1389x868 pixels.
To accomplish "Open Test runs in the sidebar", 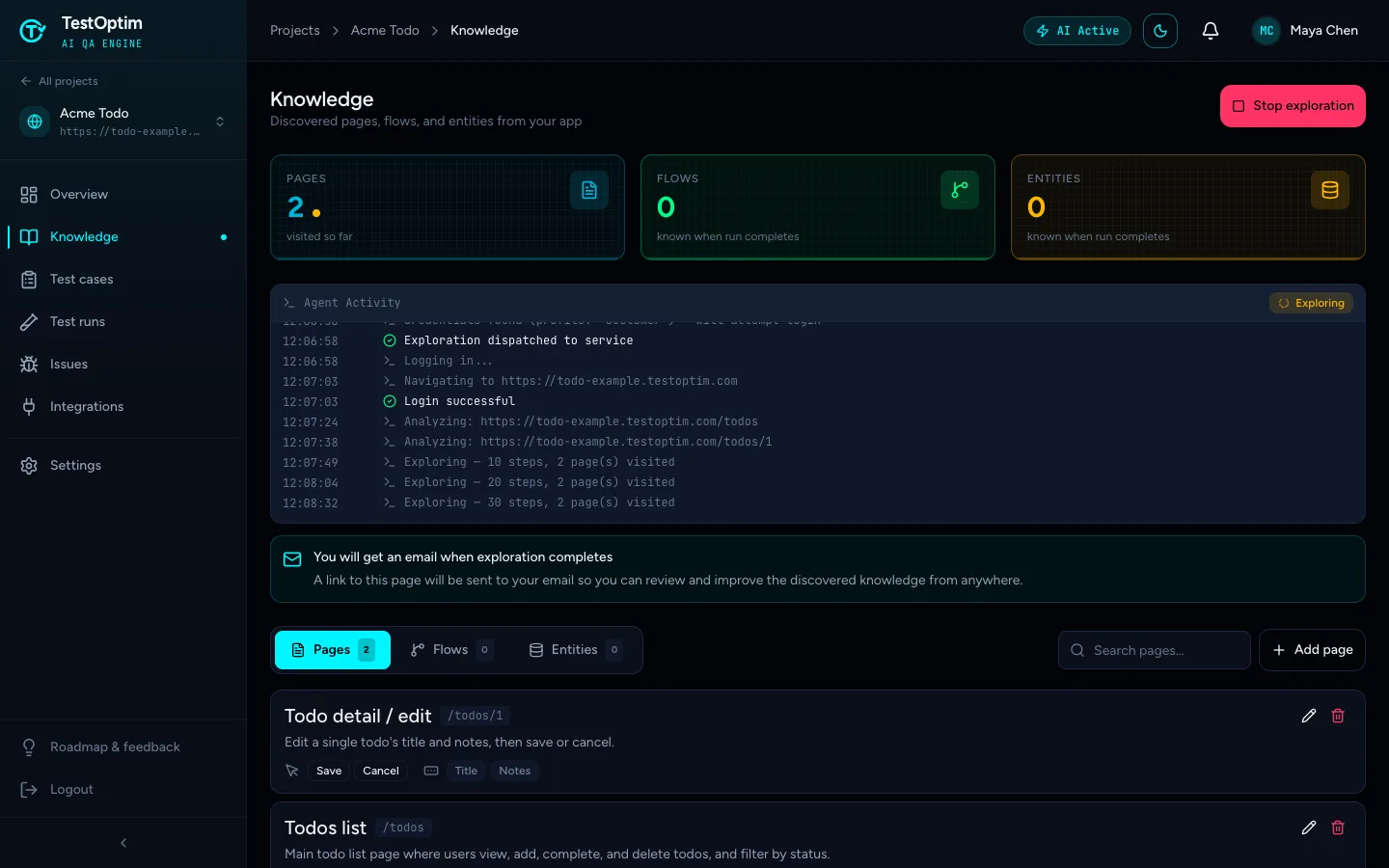I will (x=123, y=321).
